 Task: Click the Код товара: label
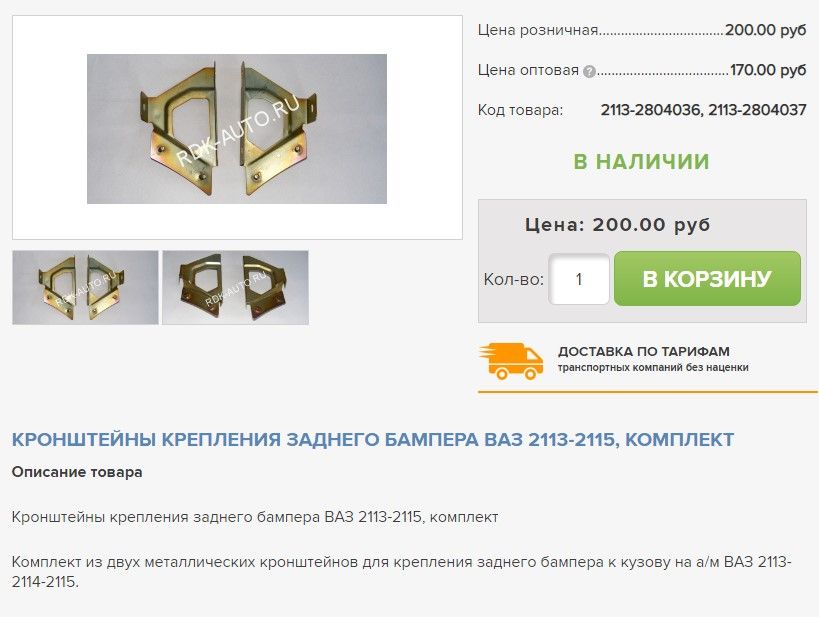tap(520, 110)
